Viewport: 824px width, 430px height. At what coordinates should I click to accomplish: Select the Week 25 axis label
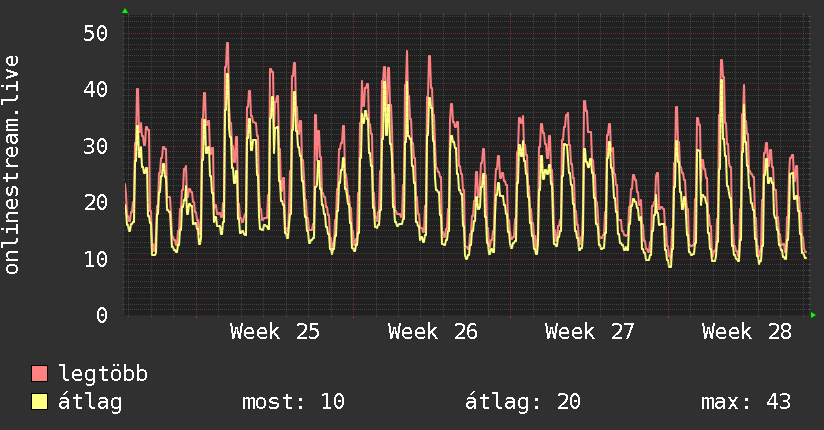[275, 332]
